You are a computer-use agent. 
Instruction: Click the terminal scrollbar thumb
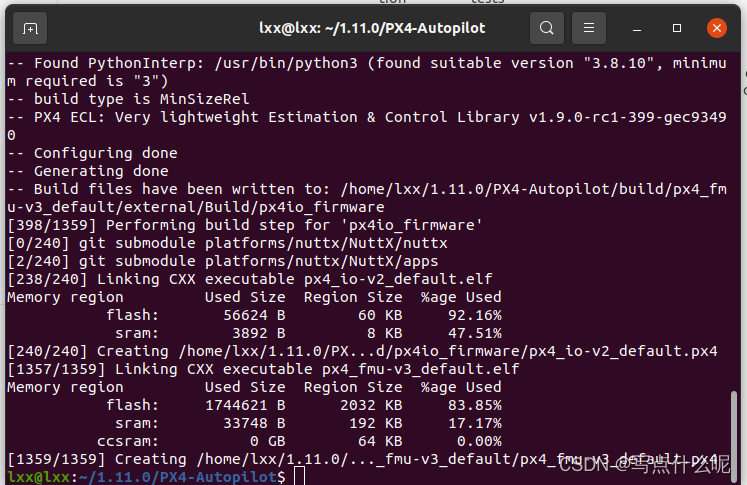[734, 435]
